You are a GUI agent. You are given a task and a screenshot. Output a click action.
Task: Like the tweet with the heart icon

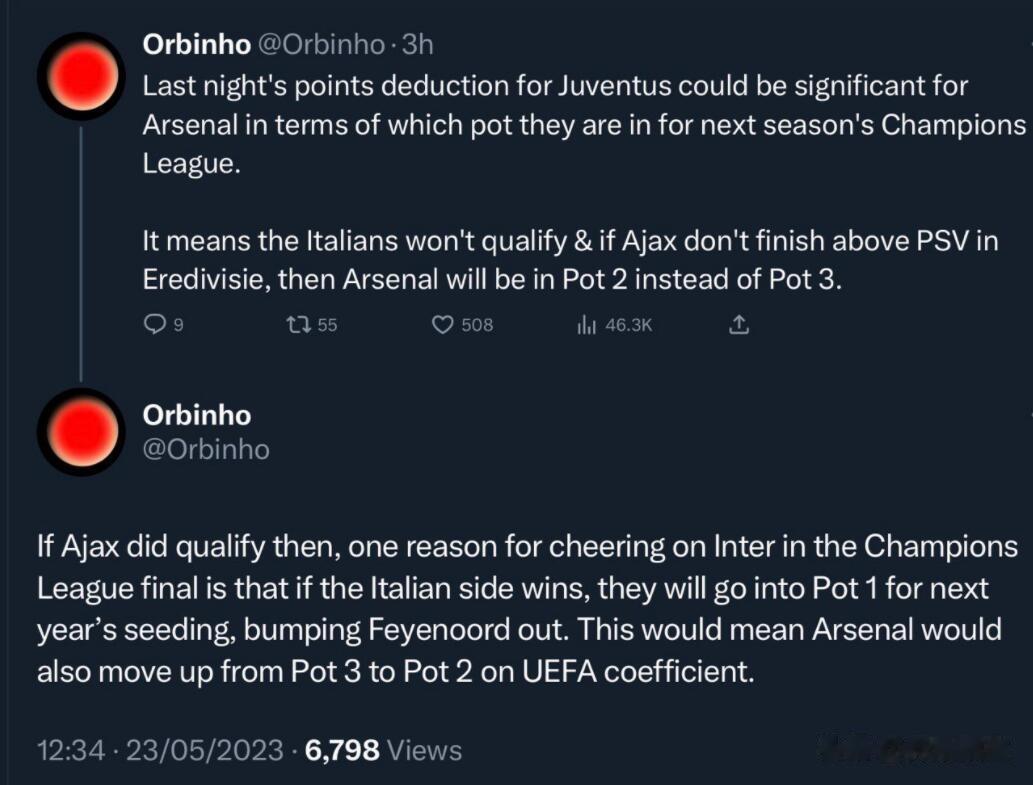point(443,325)
